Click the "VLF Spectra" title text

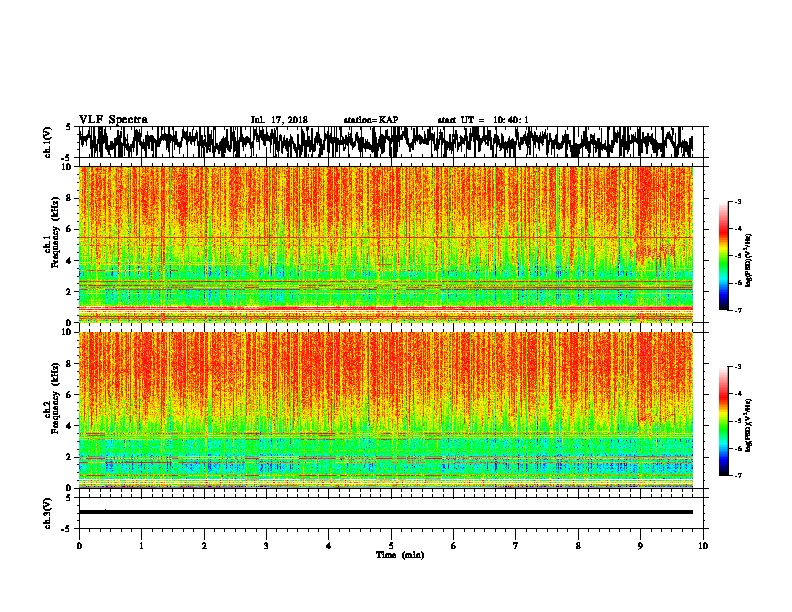point(113,119)
